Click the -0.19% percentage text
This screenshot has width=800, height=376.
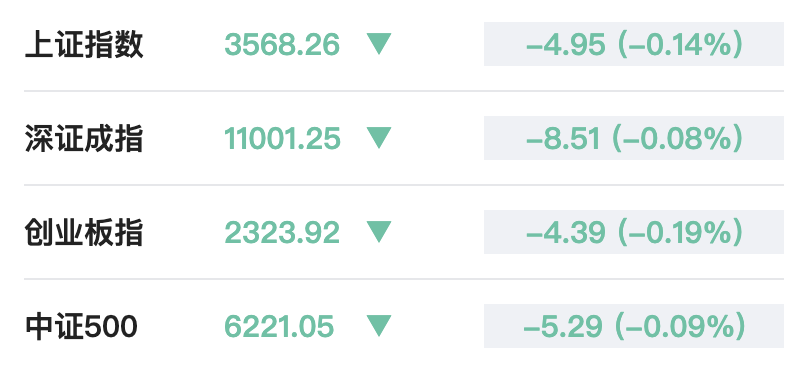680,232
